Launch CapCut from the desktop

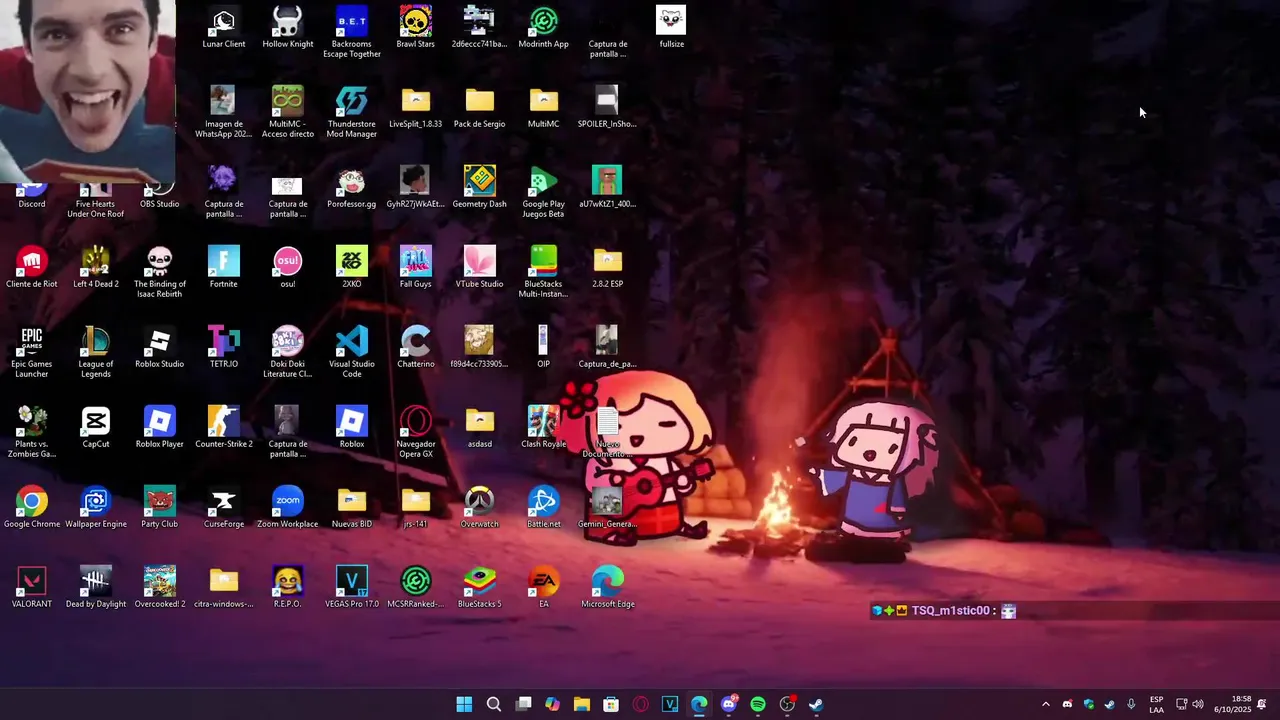96,428
